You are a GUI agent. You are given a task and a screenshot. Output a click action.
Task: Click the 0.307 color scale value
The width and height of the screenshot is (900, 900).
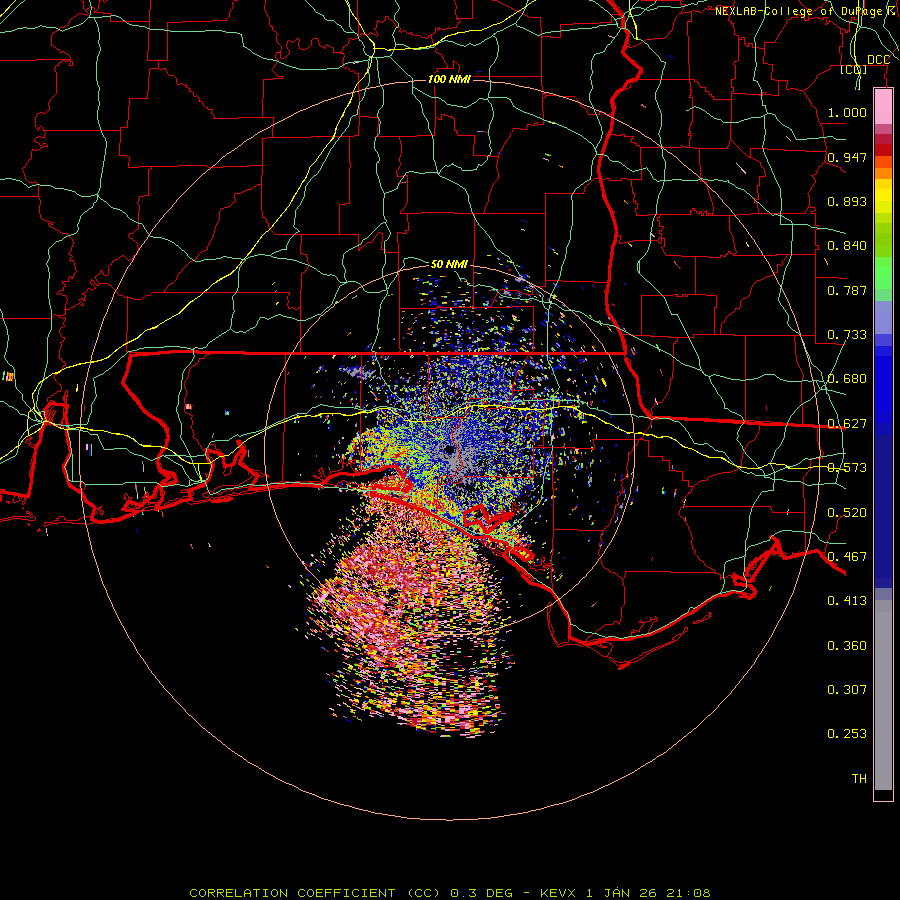(847, 690)
